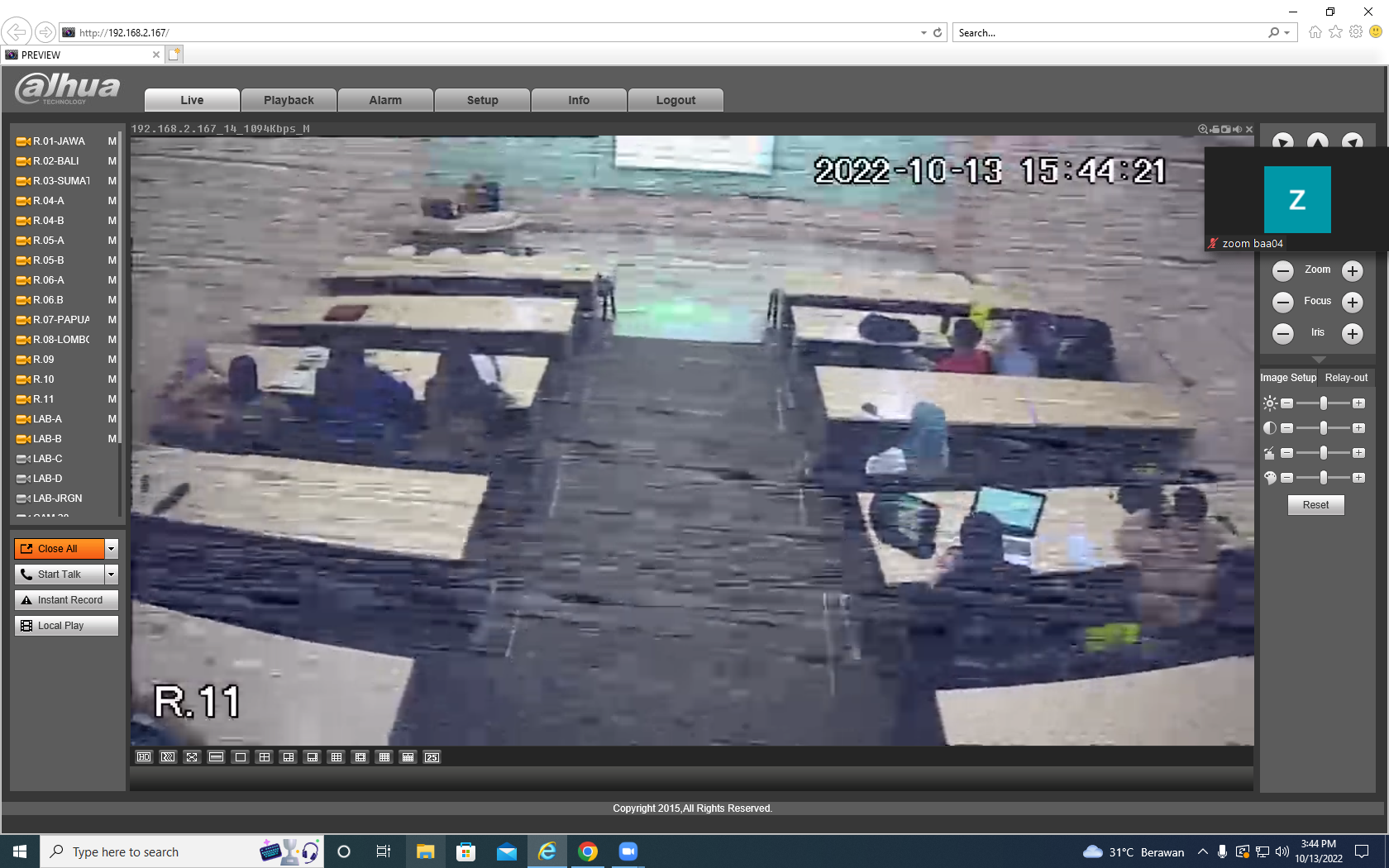Open the Alarm tab
The image size is (1389, 868).
[385, 100]
